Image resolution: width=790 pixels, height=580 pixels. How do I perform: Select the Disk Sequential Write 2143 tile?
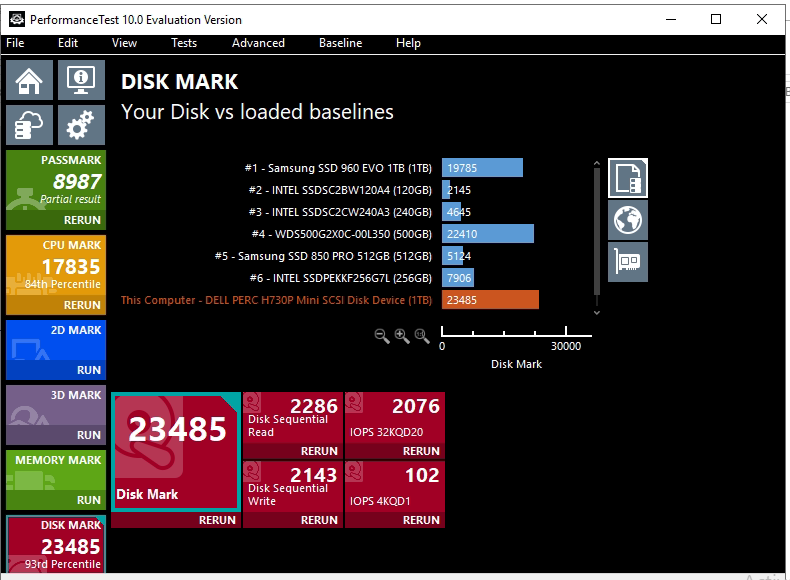tap(293, 487)
